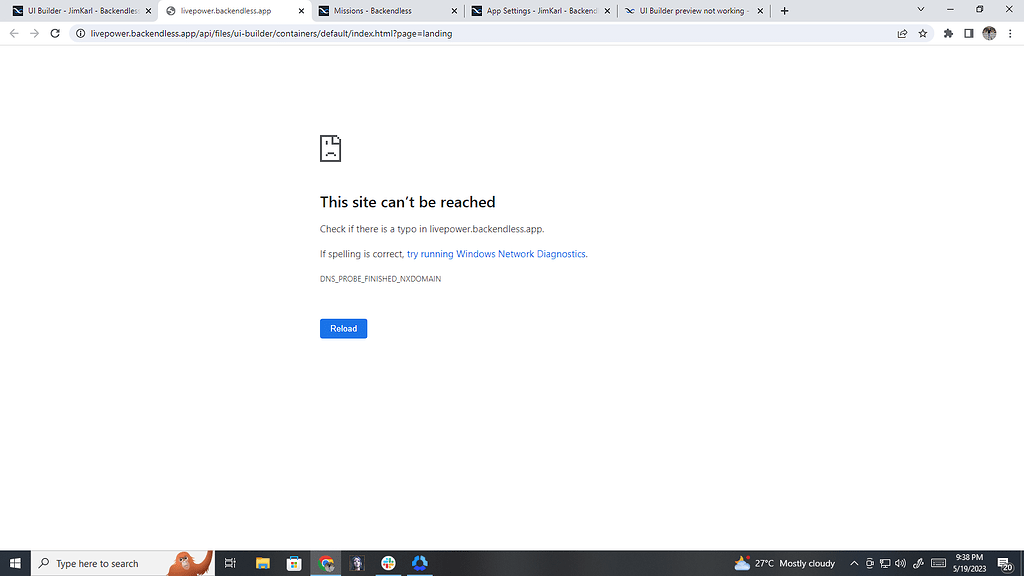1024x576 pixels.
Task: Open the weather widget showing Mostly cloudy
Action: pos(785,563)
